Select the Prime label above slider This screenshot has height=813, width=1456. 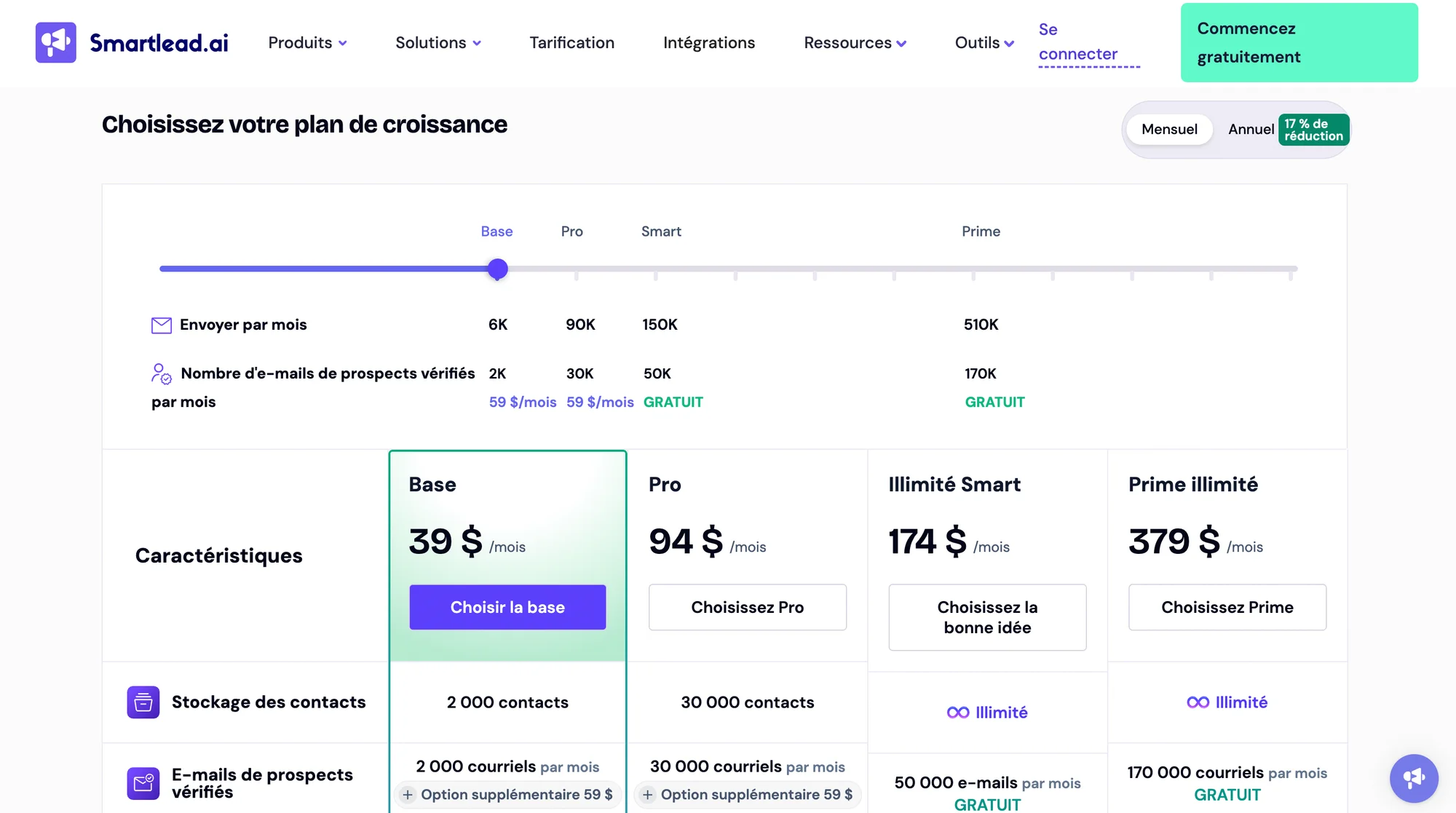(x=981, y=231)
